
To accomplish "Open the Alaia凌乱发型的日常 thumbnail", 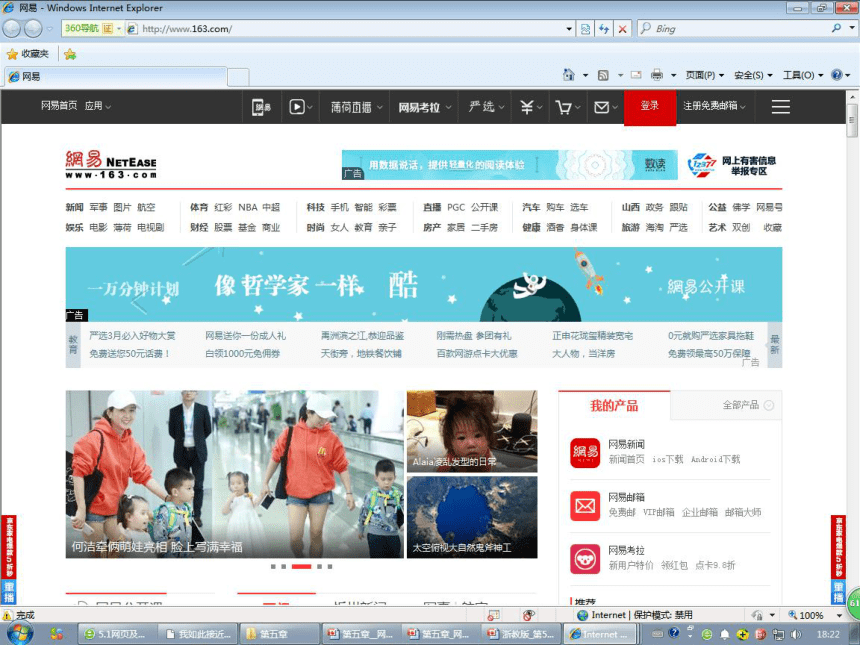I will (472, 431).
